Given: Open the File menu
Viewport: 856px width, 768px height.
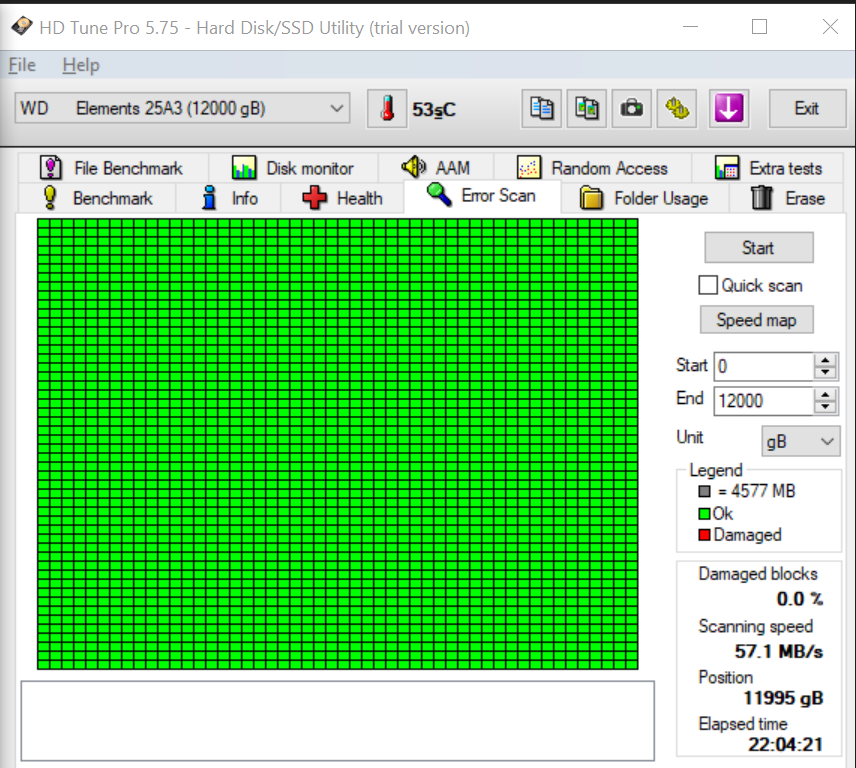Looking at the screenshot, I should (22, 65).
